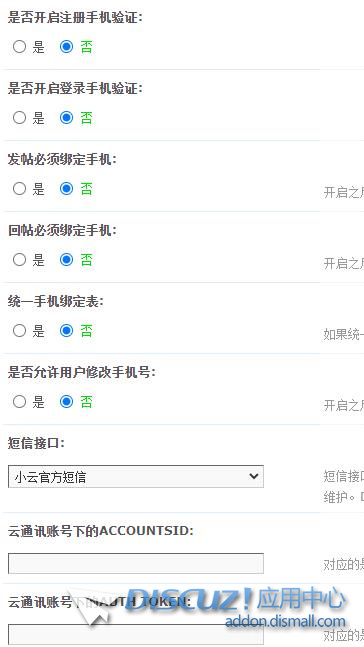364x647 pixels.
Task: Select 是 for 是否开启注册手机验证
Action: [19, 47]
